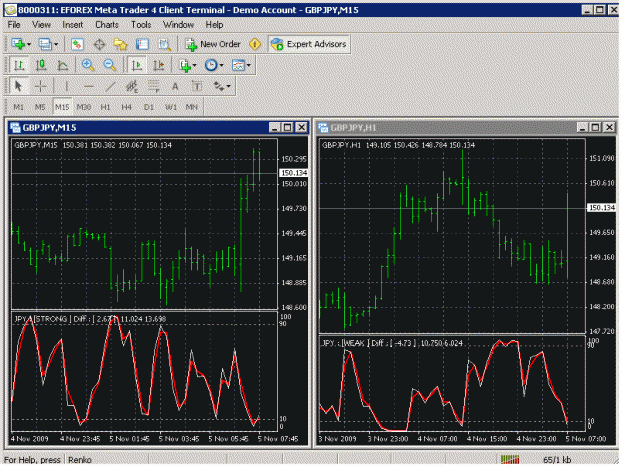625x470 pixels.
Task: Select the Fibonacci Retracement tool
Action: pyautogui.click(x=153, y=86)
